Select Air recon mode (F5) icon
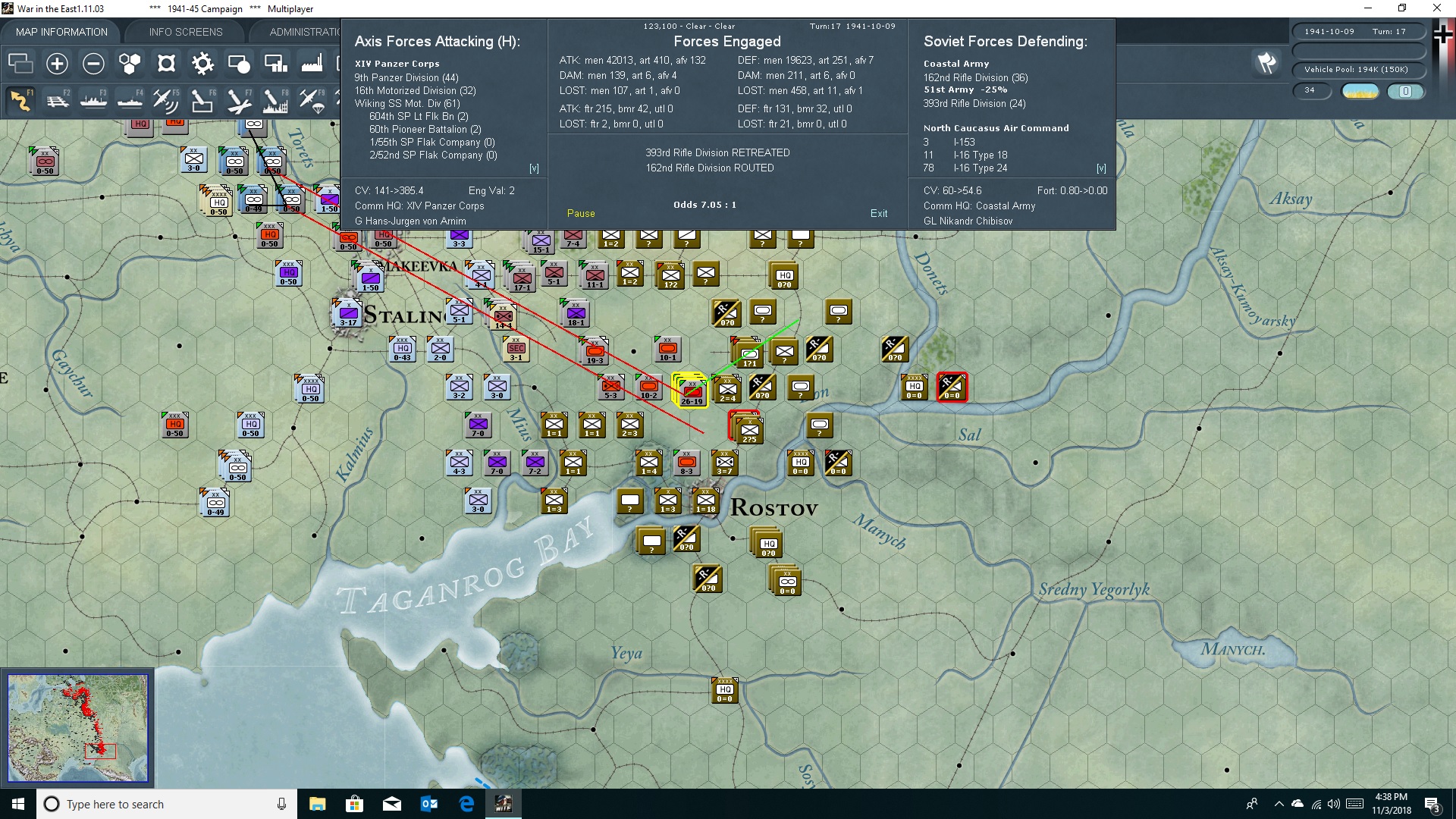 pos(166,100)
